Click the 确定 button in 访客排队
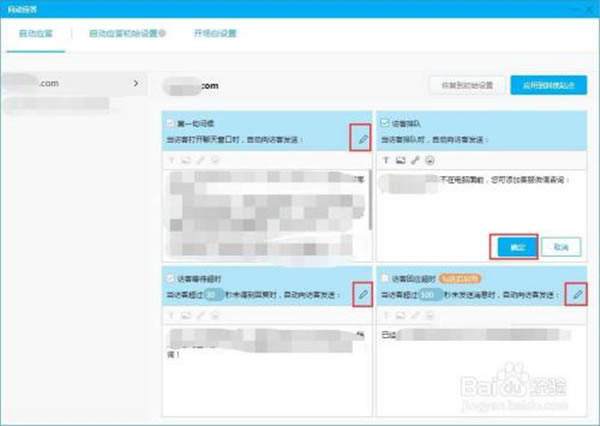The width and height of the screenshot is (600, 426). [513, 245]
